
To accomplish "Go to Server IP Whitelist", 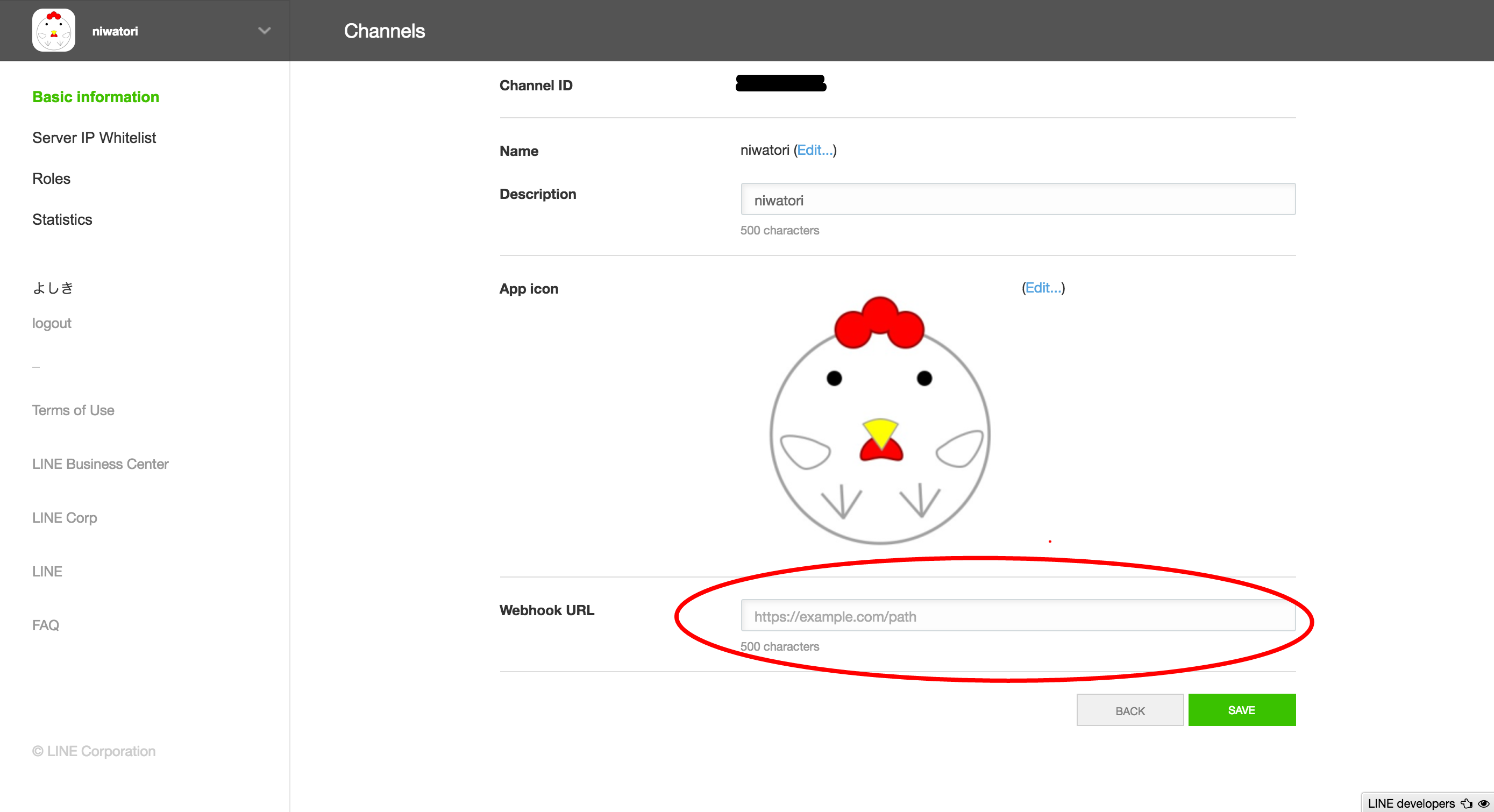I will coord(94,138).
